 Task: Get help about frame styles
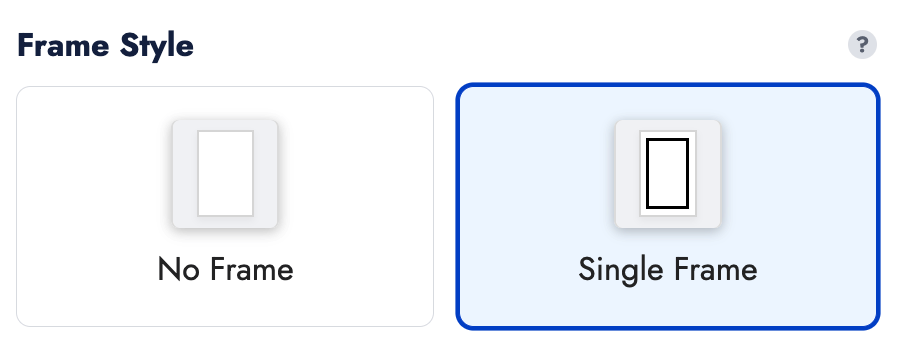click(x=862, y=45)
